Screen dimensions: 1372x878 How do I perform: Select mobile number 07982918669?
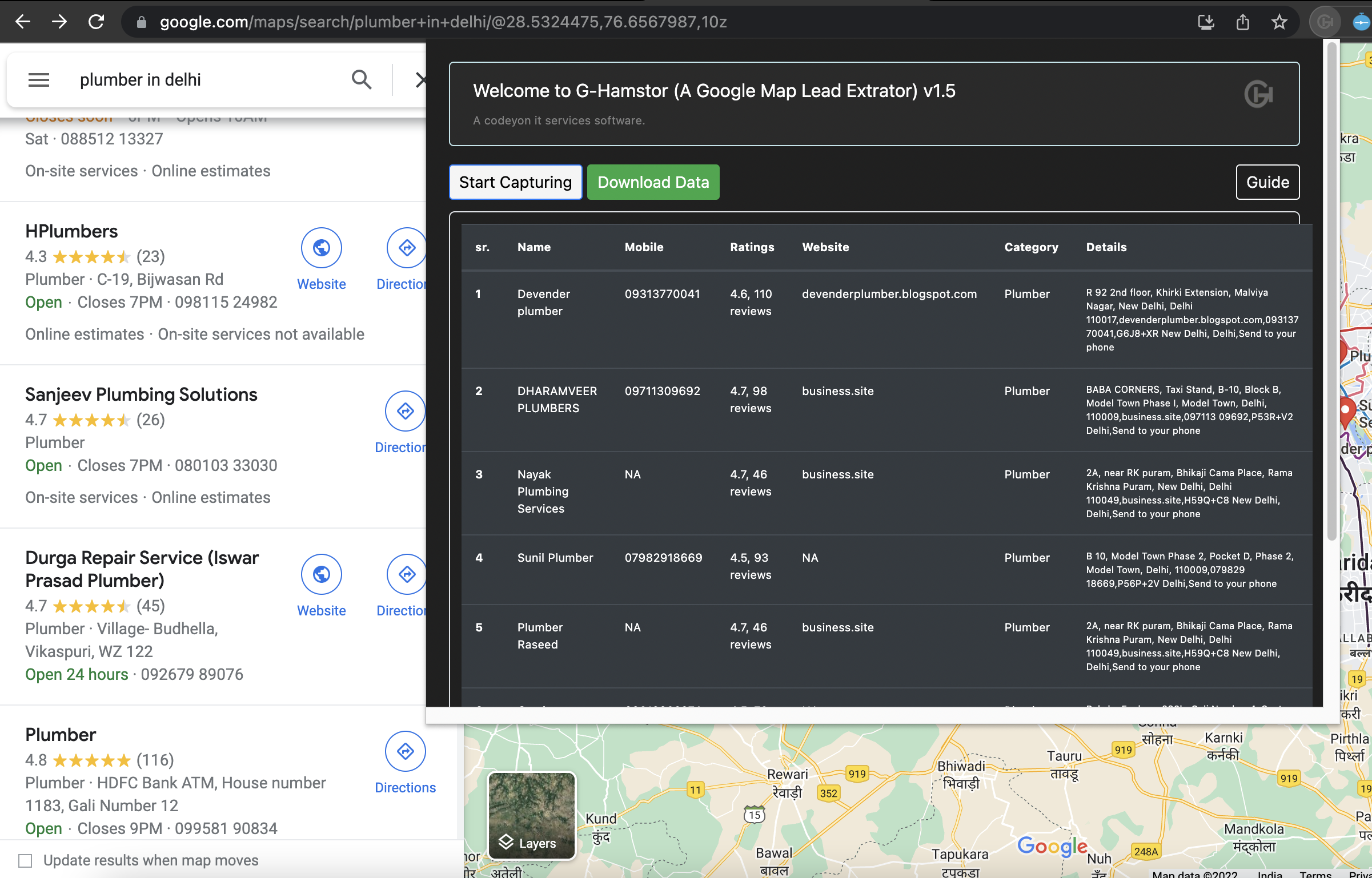pos(663,558)
